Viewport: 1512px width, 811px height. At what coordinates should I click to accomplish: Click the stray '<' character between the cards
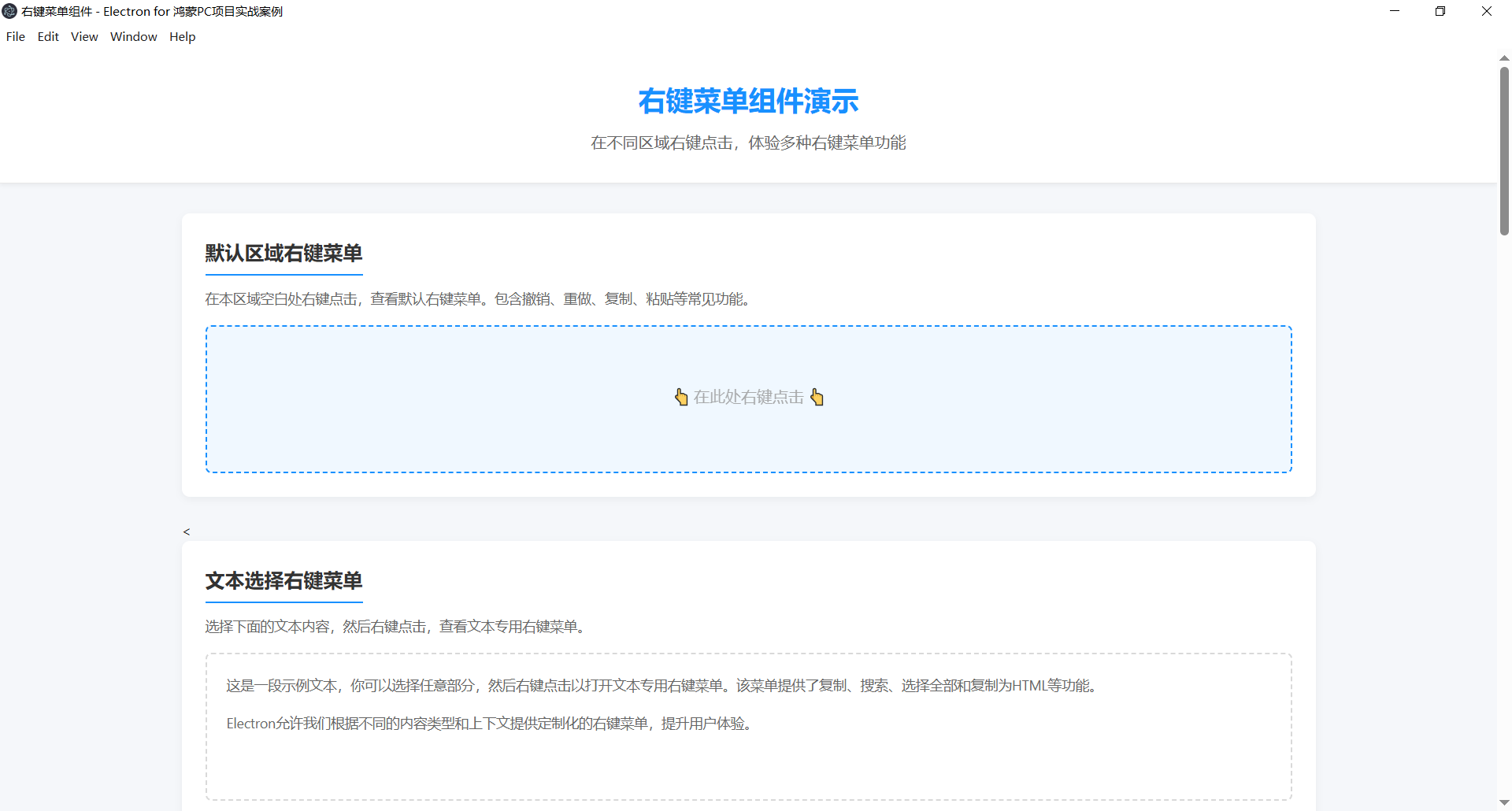(x=187, y=532)
